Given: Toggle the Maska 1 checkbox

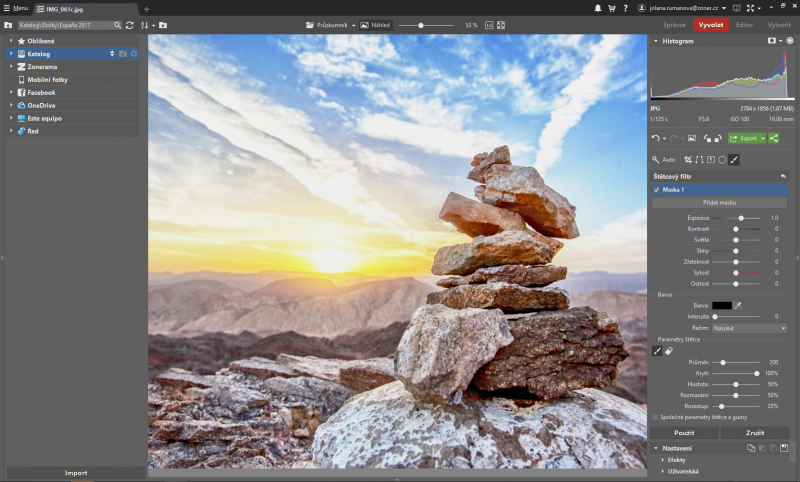Looking at the screenshot, I should (x=656, y=189).
